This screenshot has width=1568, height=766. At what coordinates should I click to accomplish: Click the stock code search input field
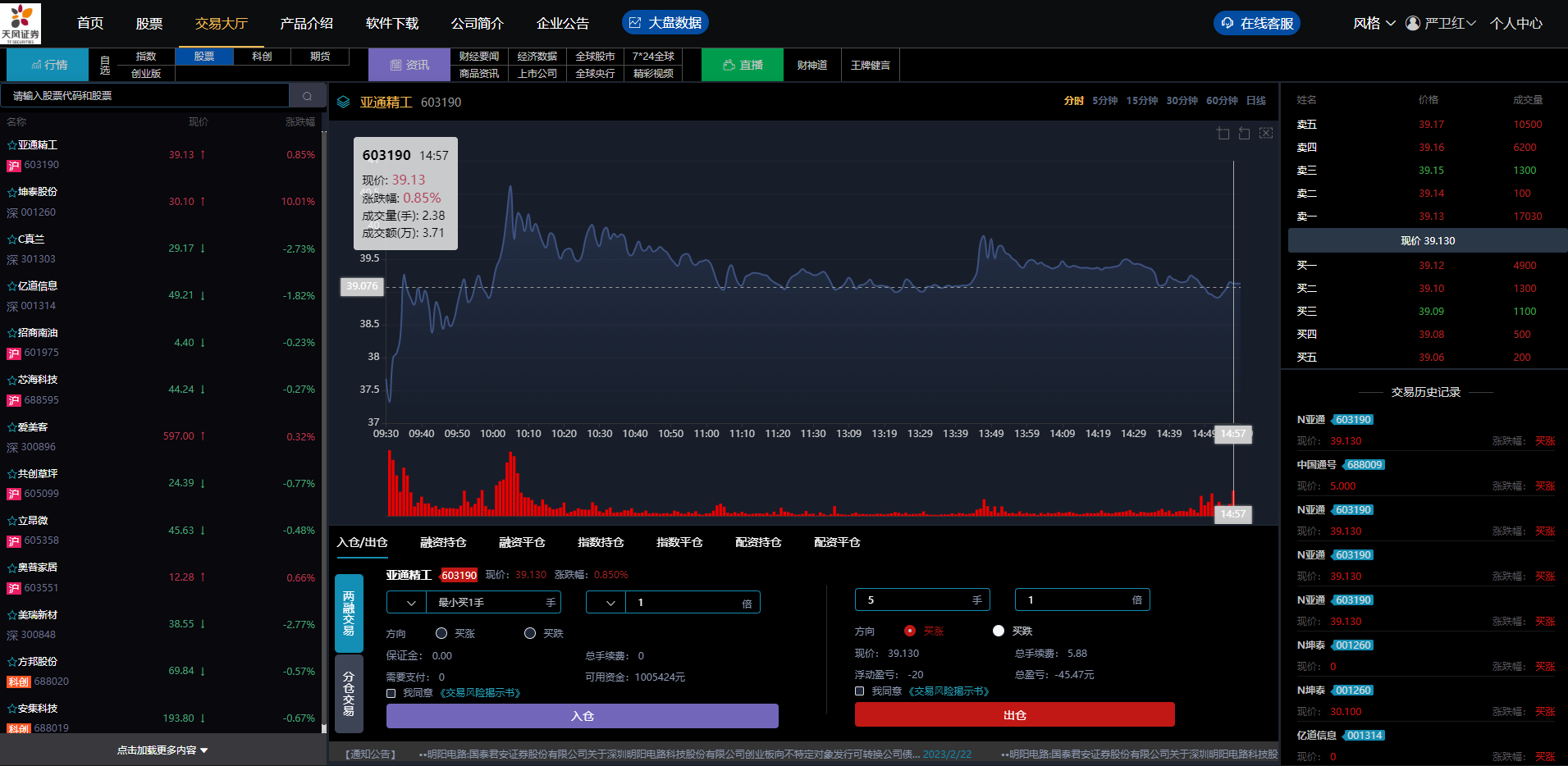[x=146, y=96]
